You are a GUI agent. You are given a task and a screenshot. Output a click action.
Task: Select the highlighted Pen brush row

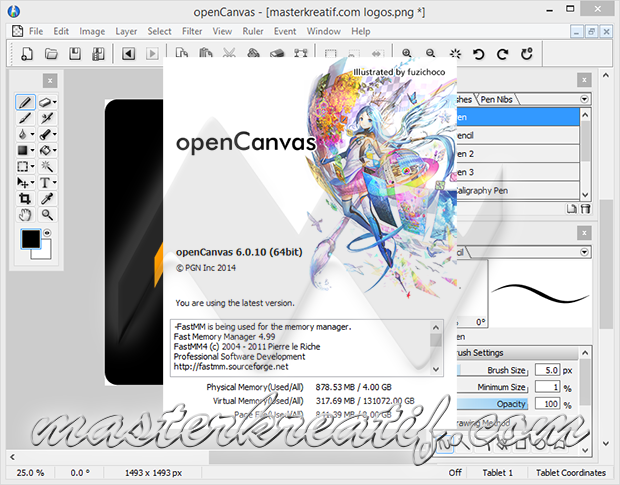coord(518,117)
